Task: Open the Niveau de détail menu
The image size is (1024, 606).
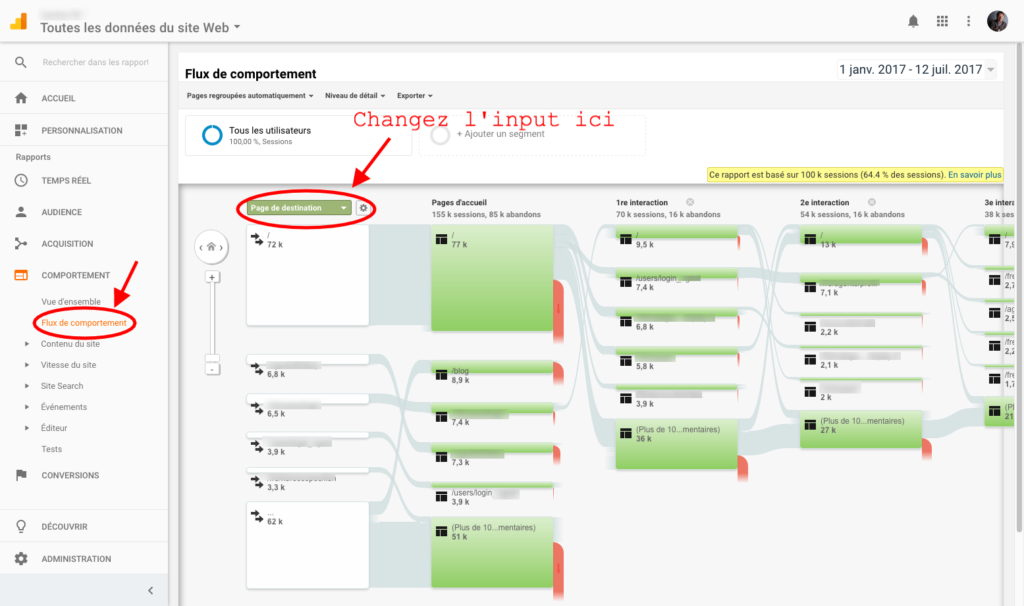Action: 356,96
